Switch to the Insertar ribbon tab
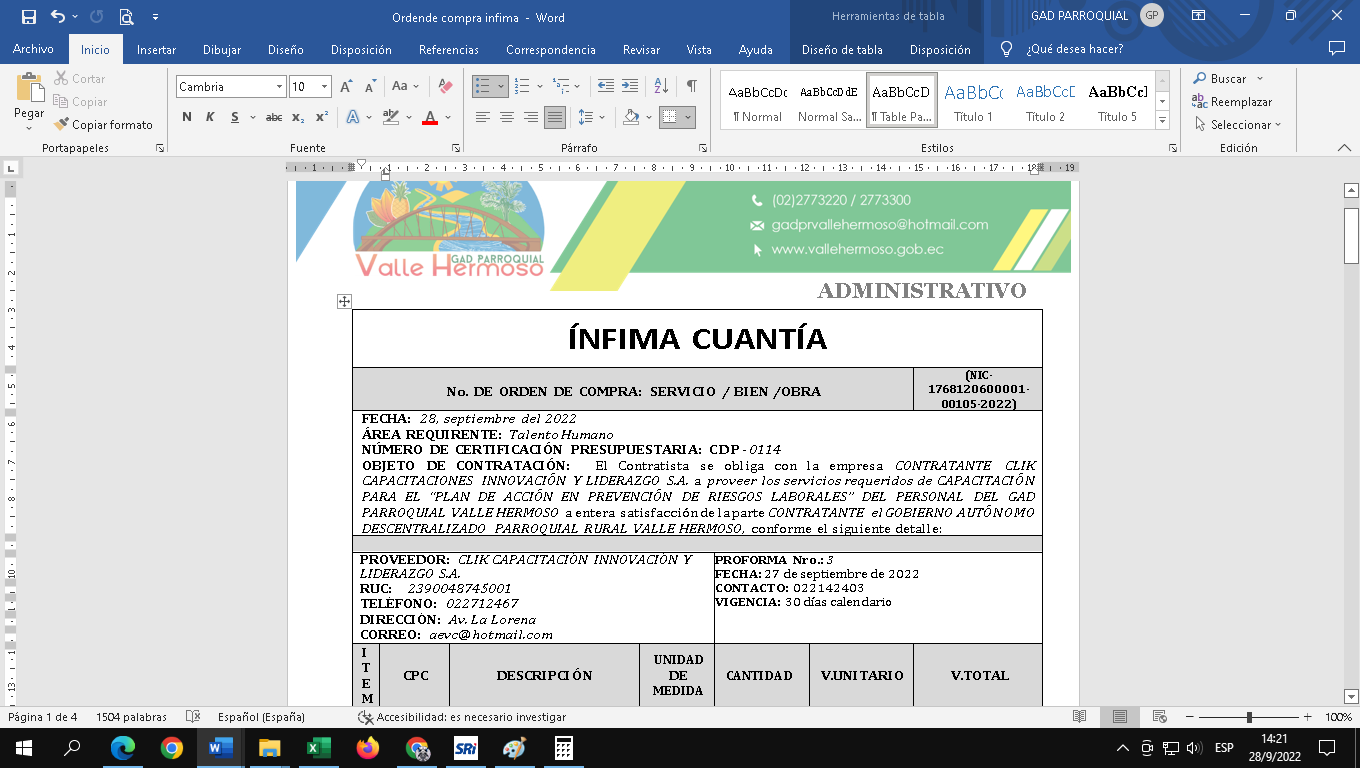1360x768 pixels. (x=156, y=50)
